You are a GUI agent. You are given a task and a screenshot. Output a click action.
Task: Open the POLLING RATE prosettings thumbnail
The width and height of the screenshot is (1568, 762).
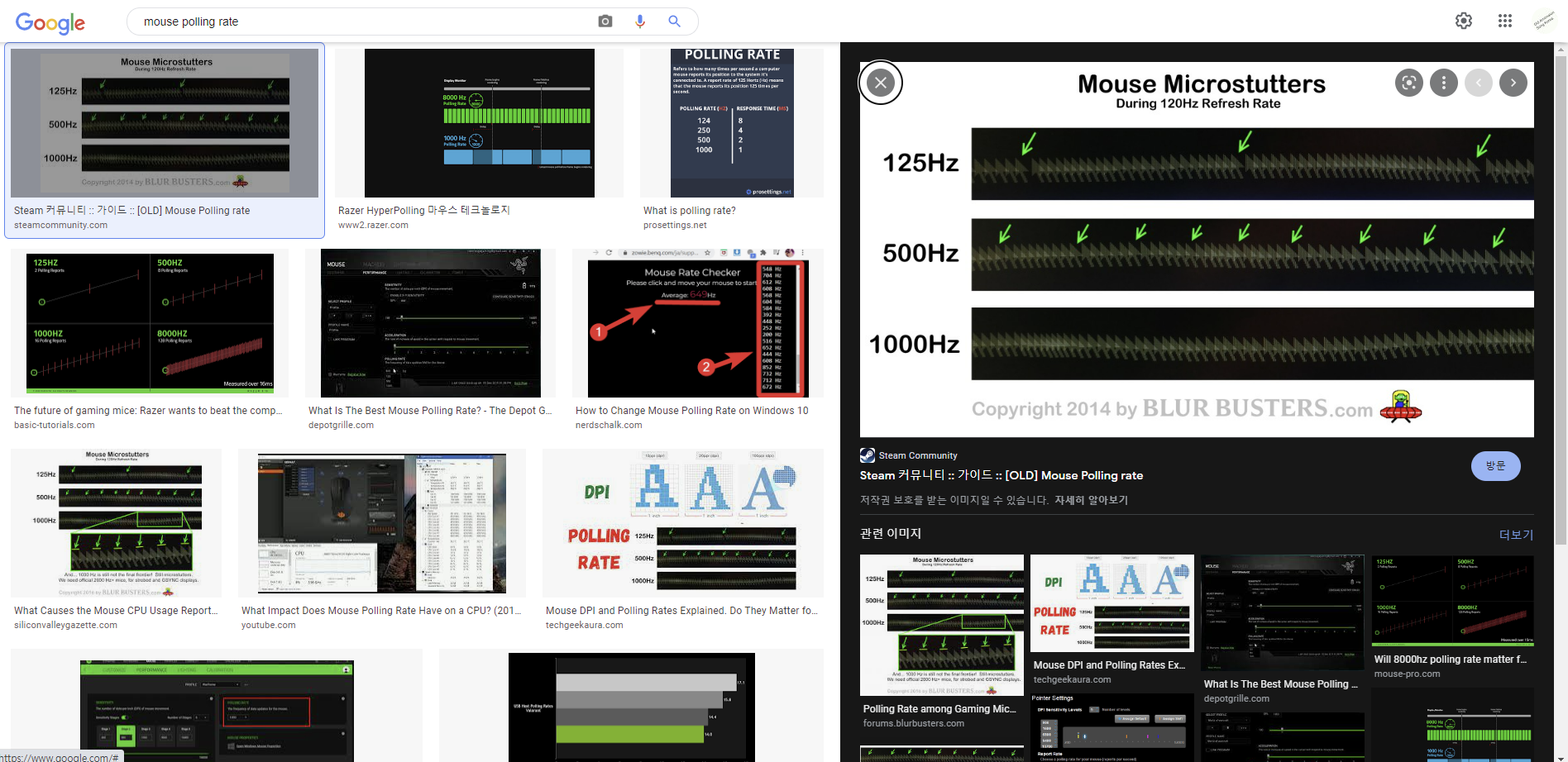coord(732,123)
